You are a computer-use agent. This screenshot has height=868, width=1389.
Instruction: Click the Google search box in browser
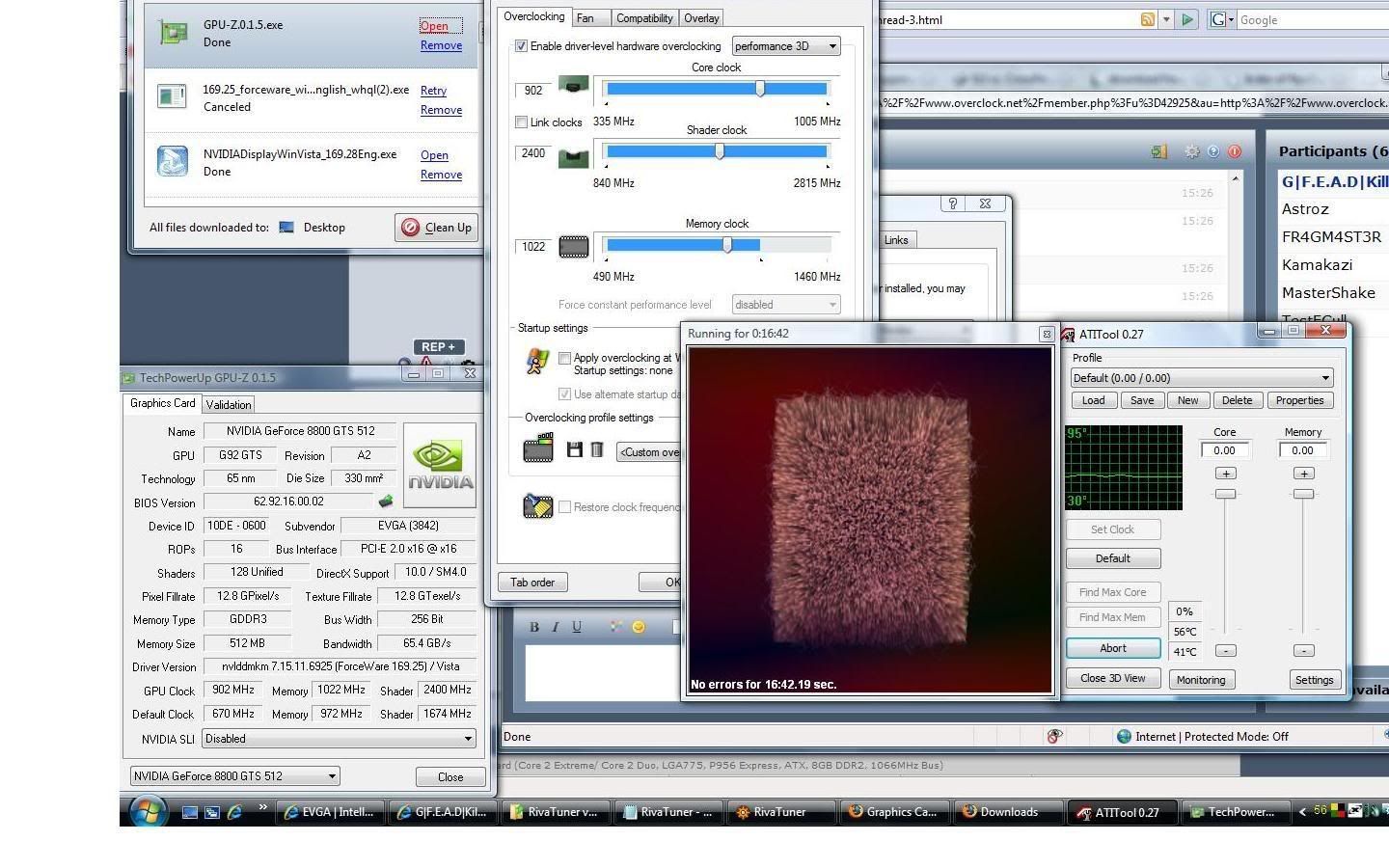pos(1312,19)
